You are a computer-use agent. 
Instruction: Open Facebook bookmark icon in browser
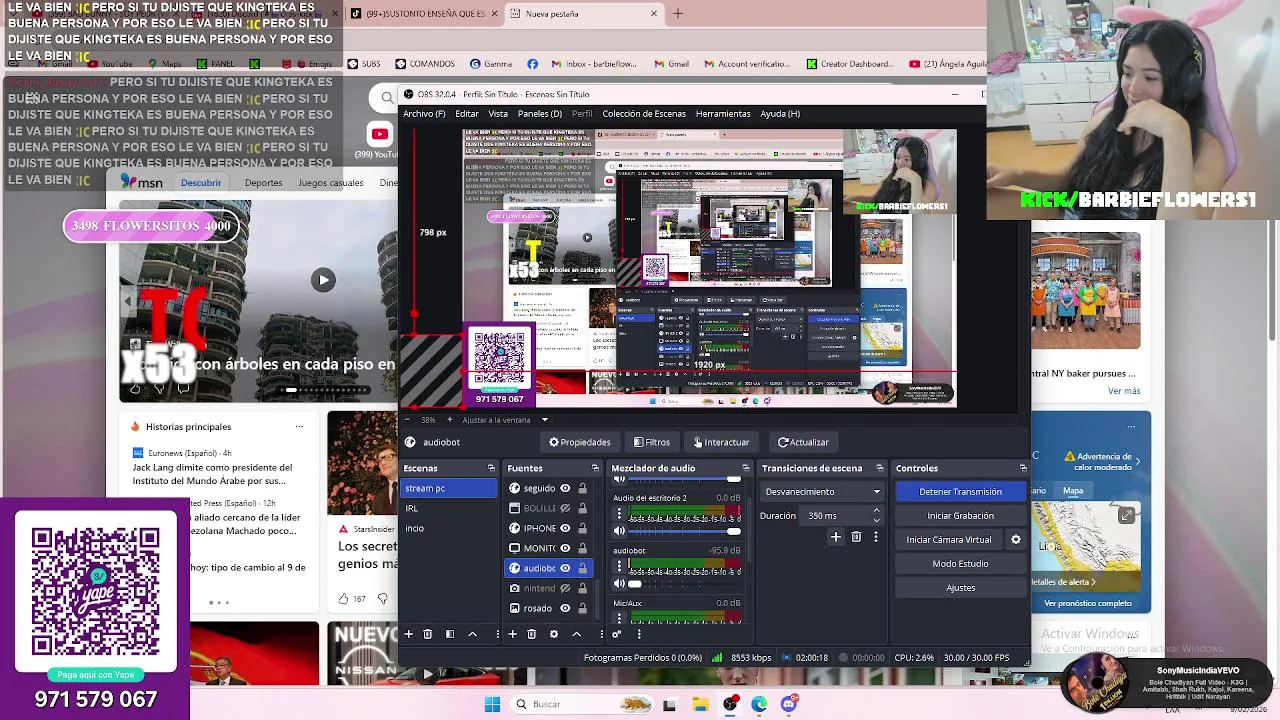tap(532, 64)
